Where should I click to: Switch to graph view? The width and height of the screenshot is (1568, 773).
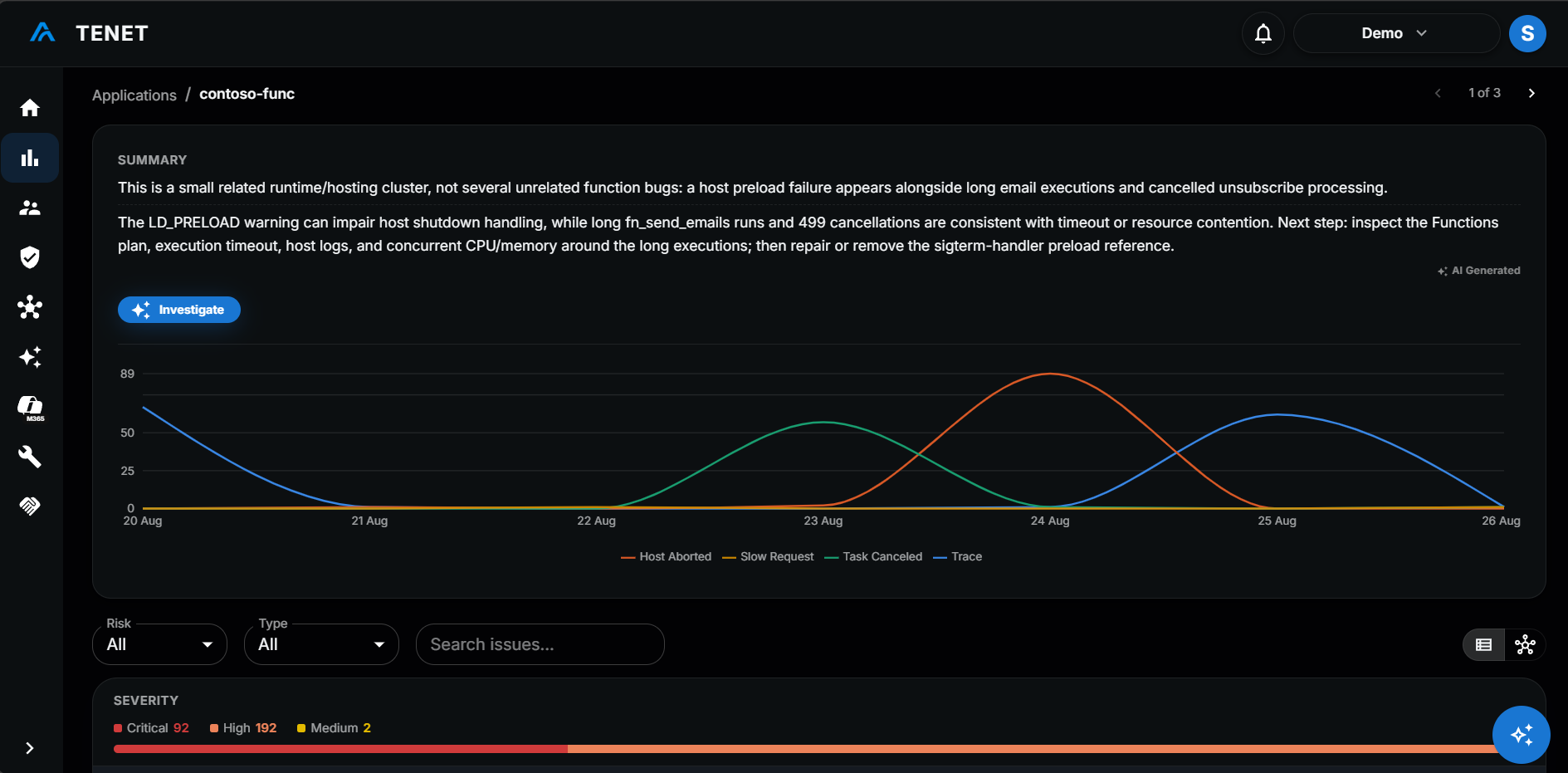coord(1525,644)
